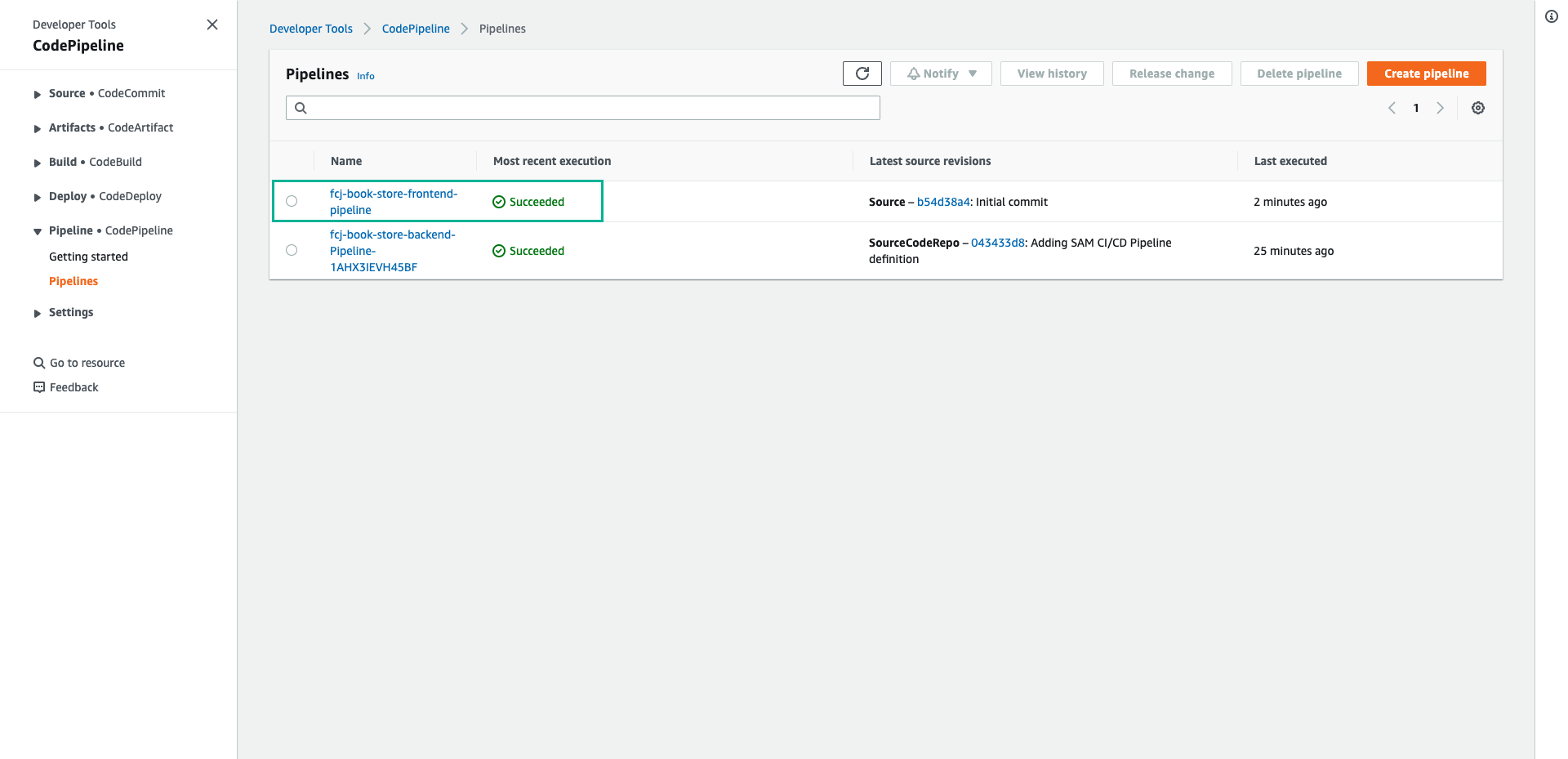Viewport: 1568px width, 759px height.
Task: Click Developer Tools breadcrumb link
Action: click(311, 29)
